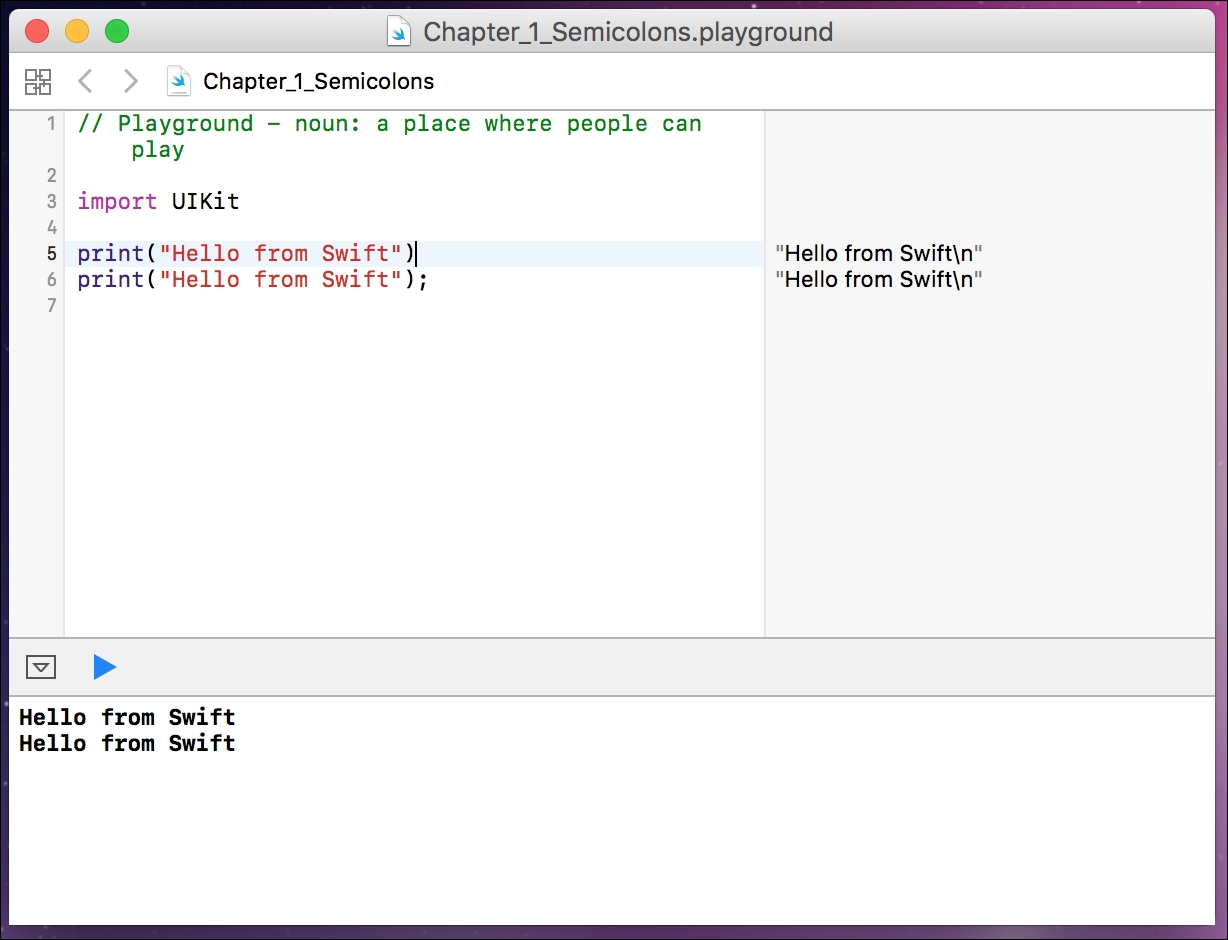Go back with the left chevron
The width and height of the screenshot is (1228, 940).
(x=85, y=81)
